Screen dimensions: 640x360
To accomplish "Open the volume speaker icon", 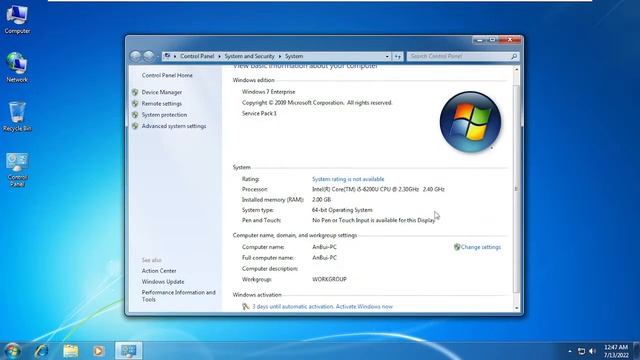I will coord(592,351).
